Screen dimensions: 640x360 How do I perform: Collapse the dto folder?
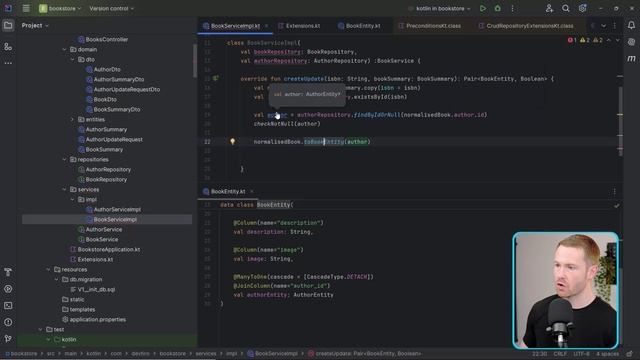pyautogui.click(x=73, y=60)
